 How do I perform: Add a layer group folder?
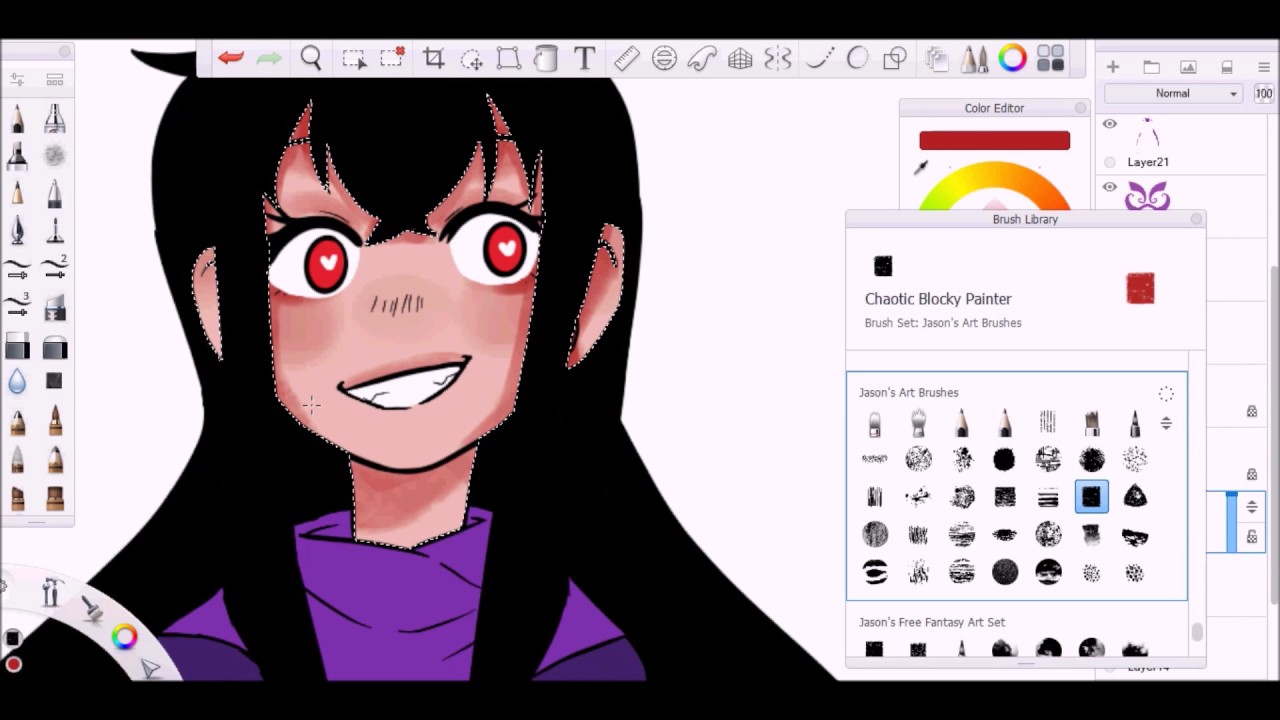(1151, 67)
